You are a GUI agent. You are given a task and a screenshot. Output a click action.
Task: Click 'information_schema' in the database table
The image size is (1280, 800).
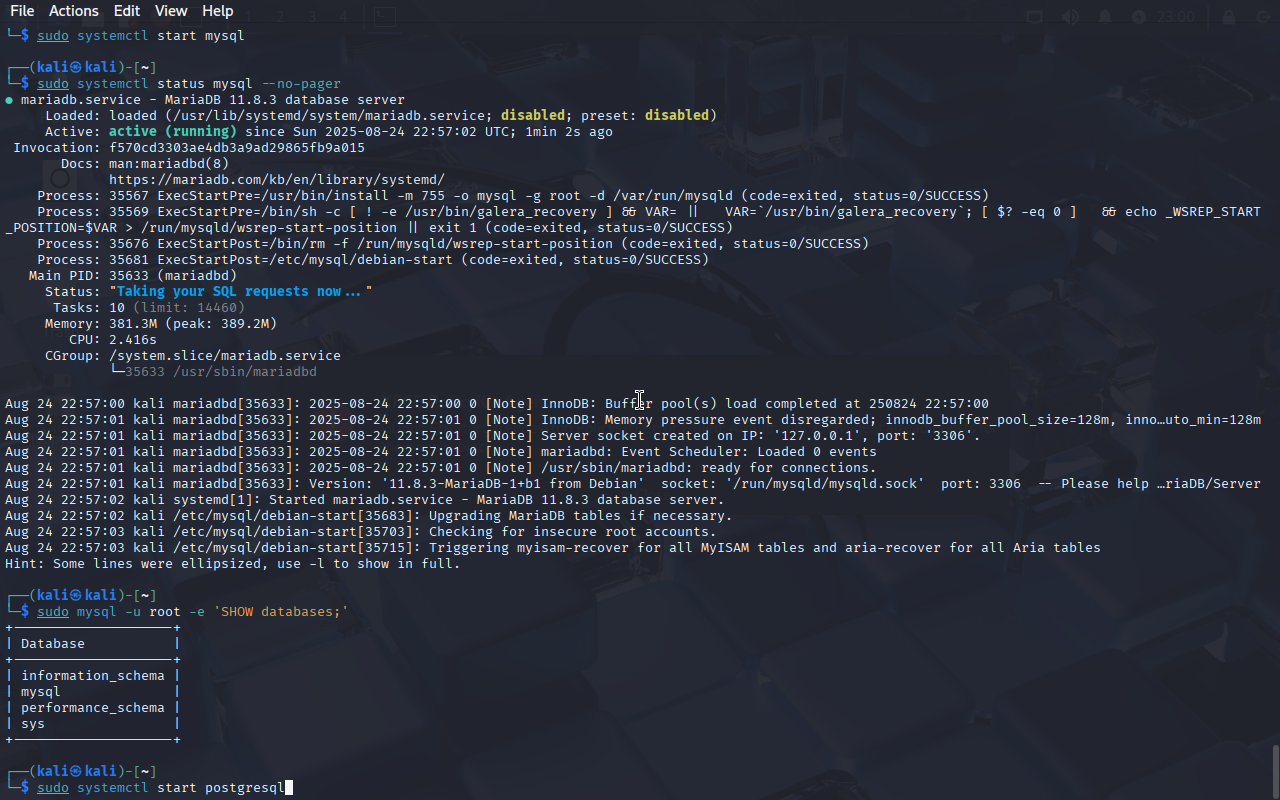(93, 676)
